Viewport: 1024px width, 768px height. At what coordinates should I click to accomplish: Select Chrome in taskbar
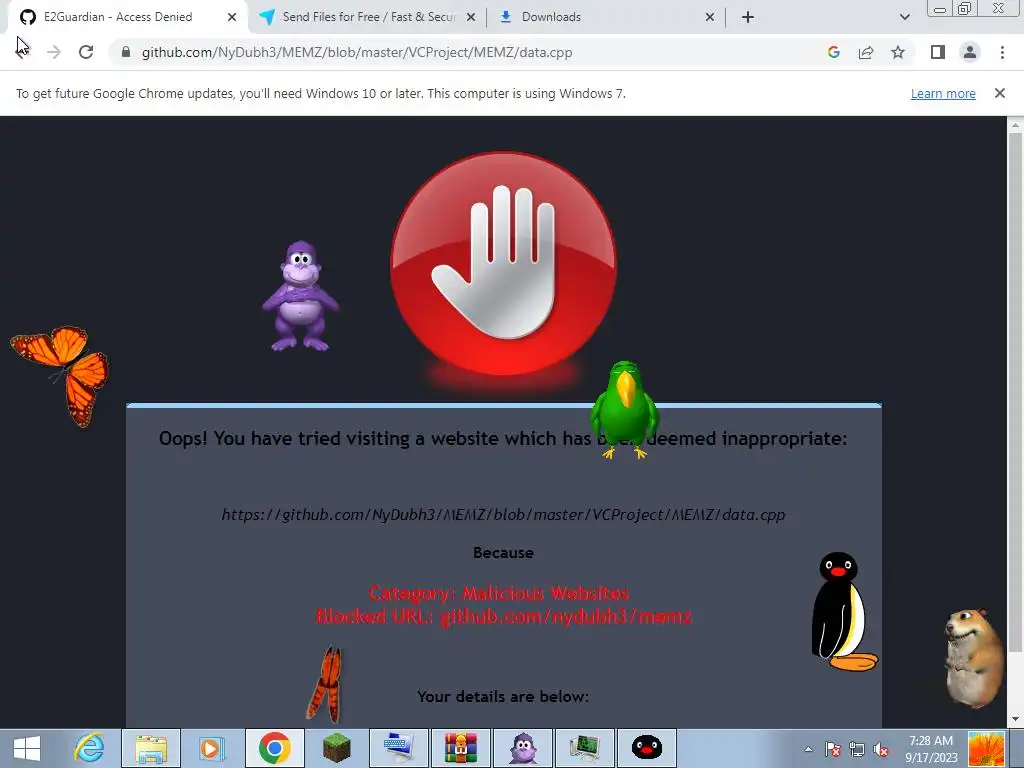point(275,748)
